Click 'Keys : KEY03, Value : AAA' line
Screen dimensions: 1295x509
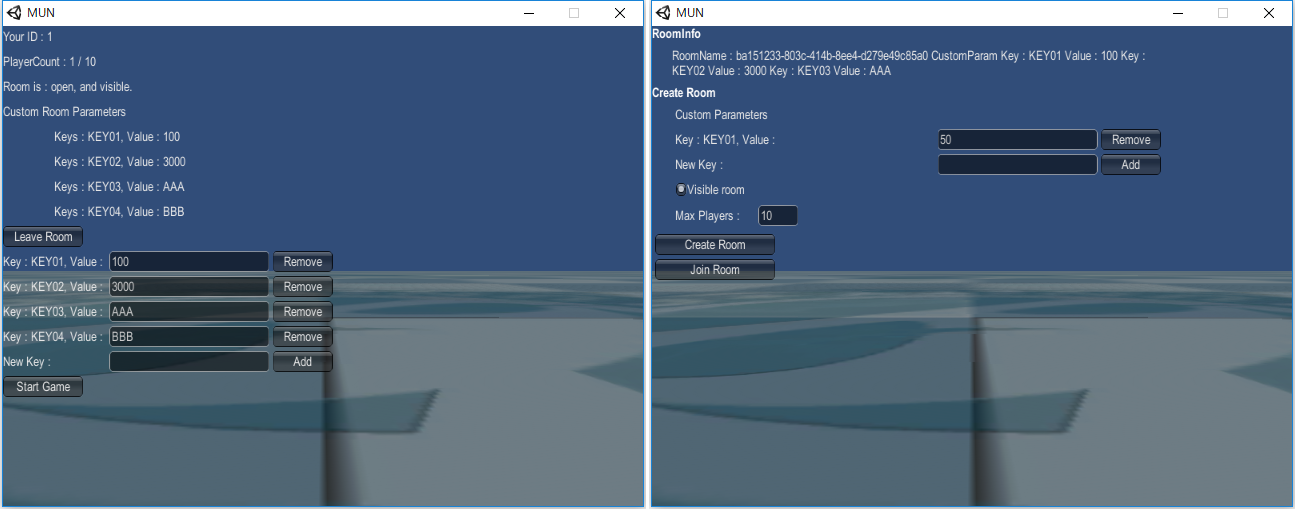[x=119, y=187]
